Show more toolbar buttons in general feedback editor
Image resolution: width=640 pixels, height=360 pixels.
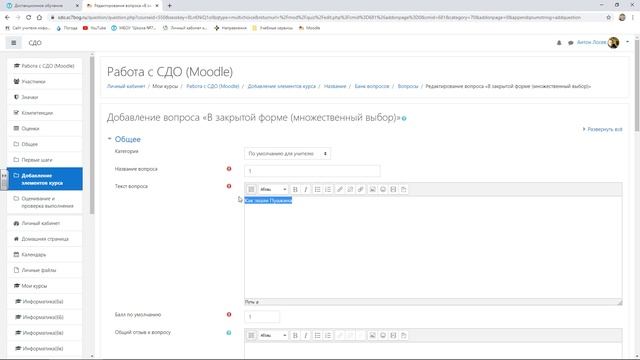click(x=251, y=336)
